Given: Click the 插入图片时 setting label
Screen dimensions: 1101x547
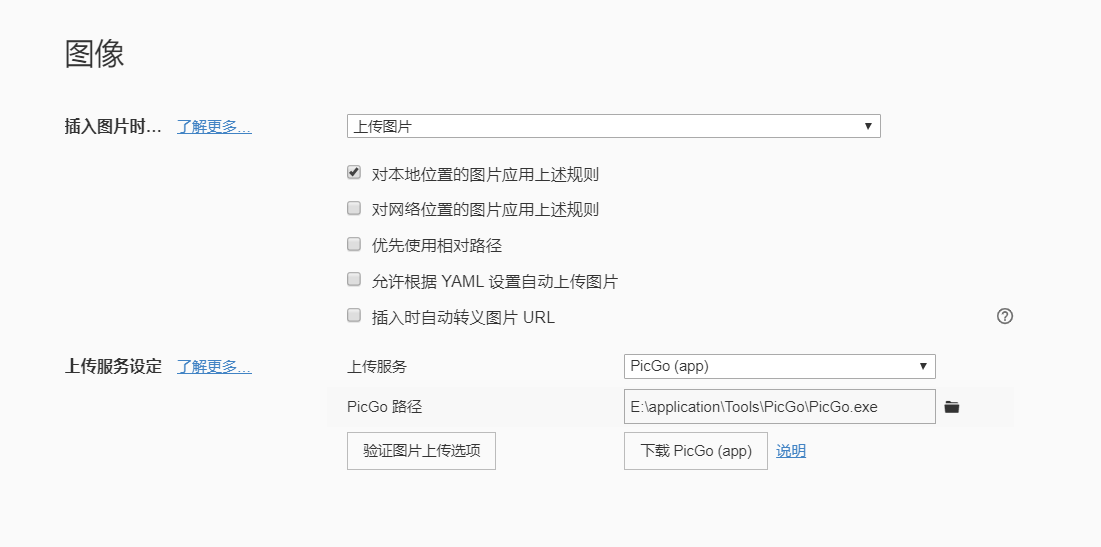Looking at the screenshot, I should (x=112, y=127).
